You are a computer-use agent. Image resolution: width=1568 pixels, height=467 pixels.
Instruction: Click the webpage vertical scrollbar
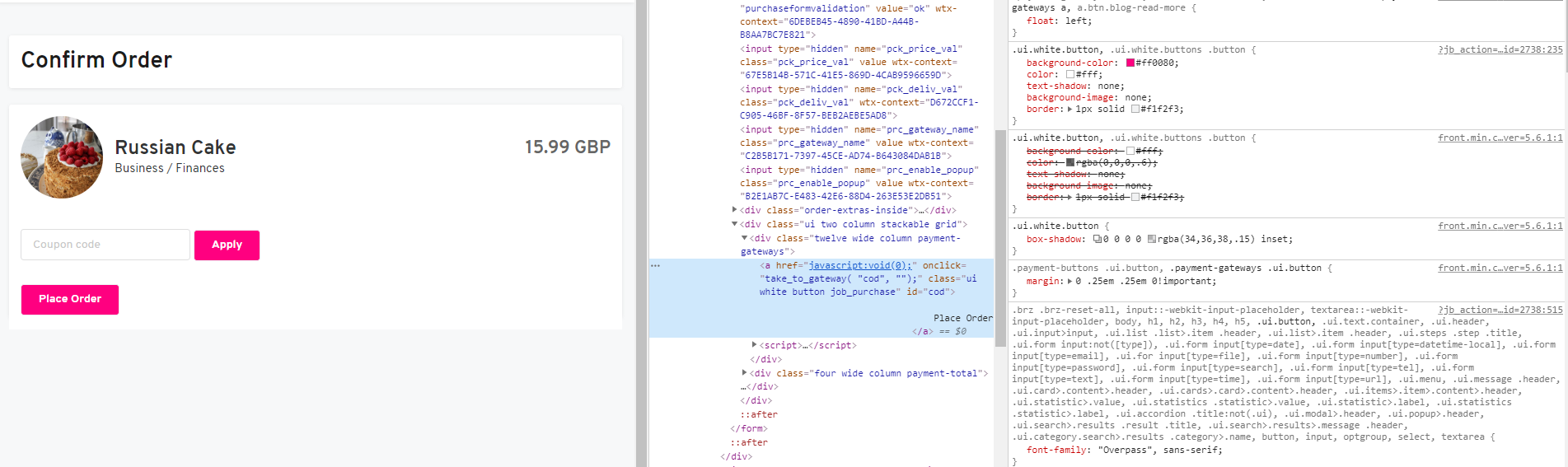[641, 233]
